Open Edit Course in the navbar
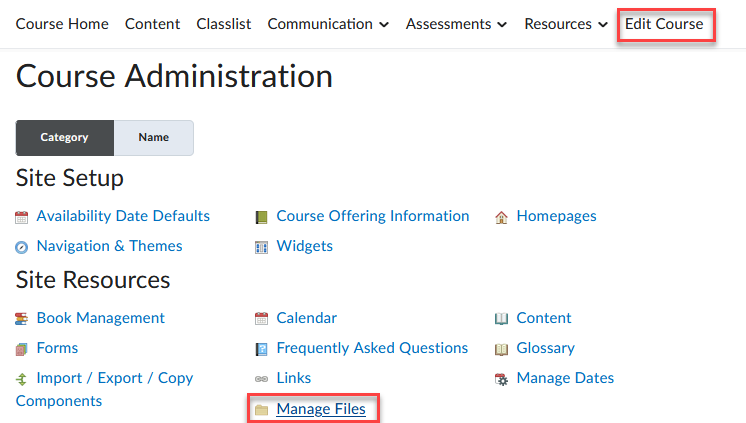 pos(664,24)
